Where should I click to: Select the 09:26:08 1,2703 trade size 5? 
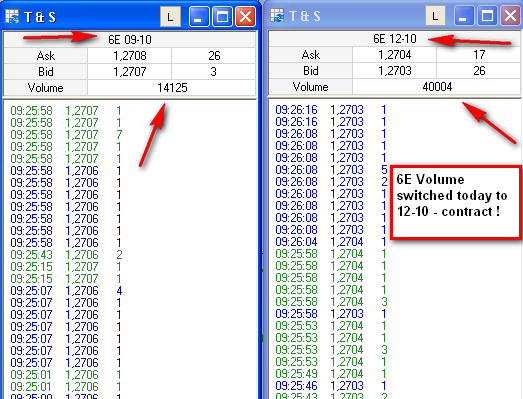tap(331, 170)
